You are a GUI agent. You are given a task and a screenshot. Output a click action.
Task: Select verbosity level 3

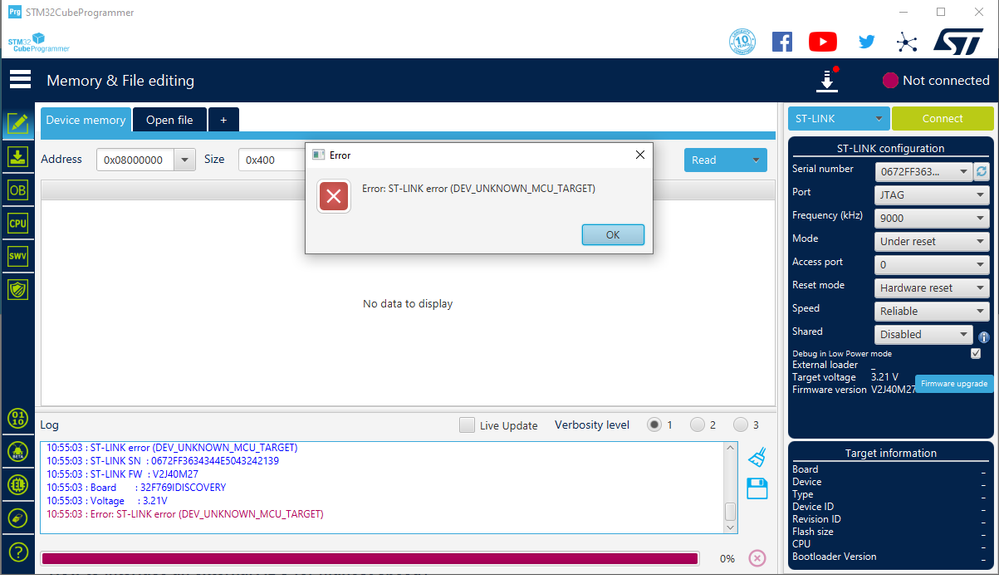coord(740,425)
